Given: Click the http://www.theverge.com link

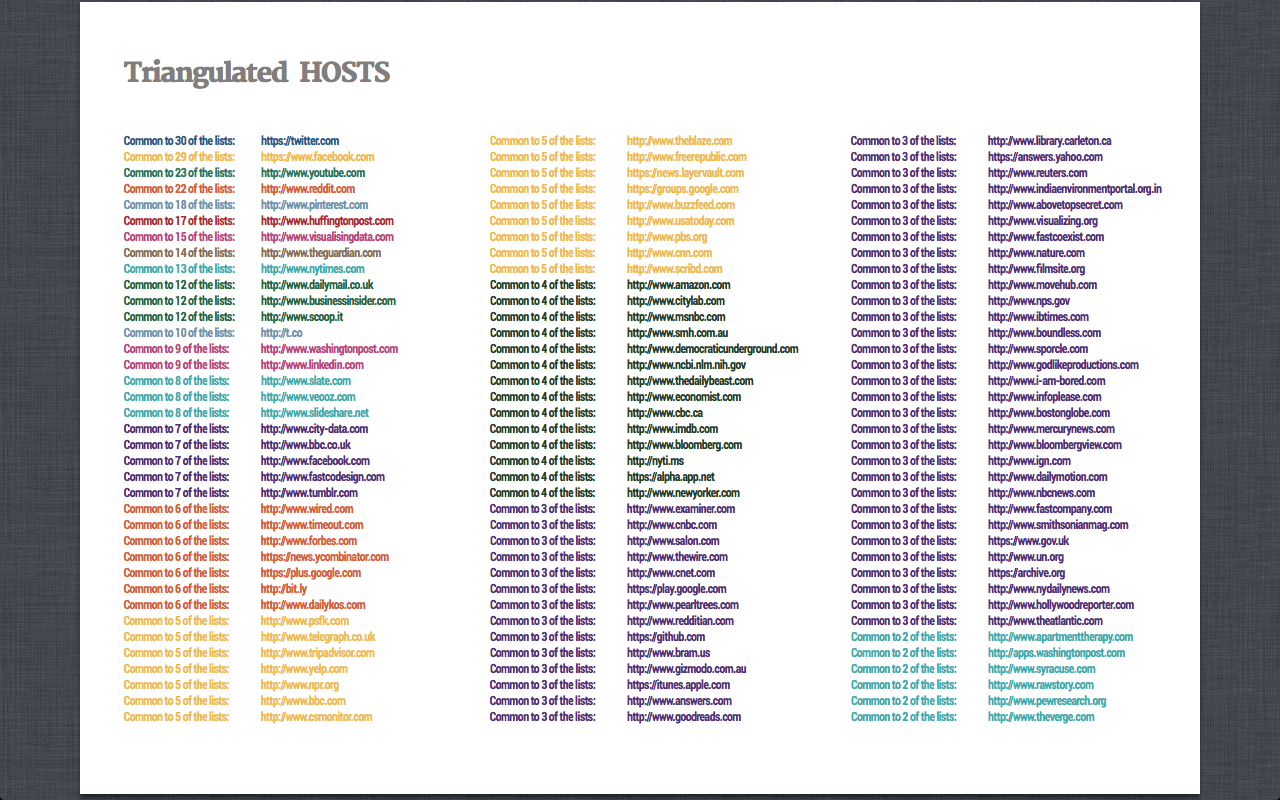Looking at the screenshot, I should [x=1042, y=717].
